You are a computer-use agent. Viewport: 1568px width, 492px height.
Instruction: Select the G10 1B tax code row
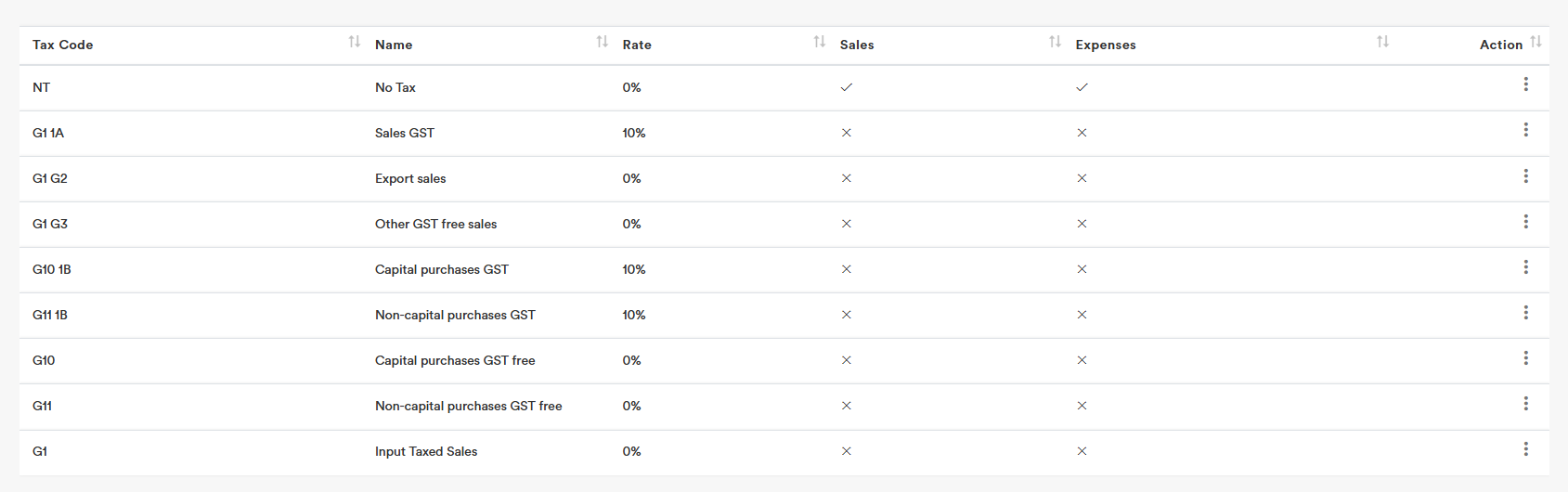click(52, 269)
